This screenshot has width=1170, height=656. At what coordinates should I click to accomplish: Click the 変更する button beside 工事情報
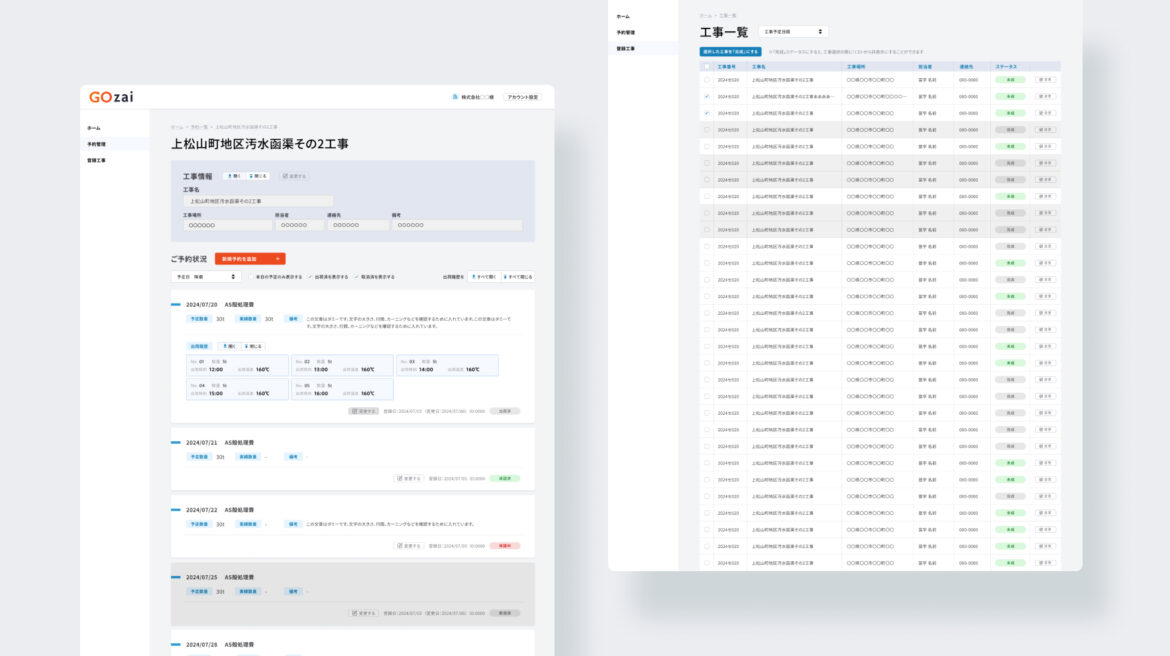click(x=295, y=176)
